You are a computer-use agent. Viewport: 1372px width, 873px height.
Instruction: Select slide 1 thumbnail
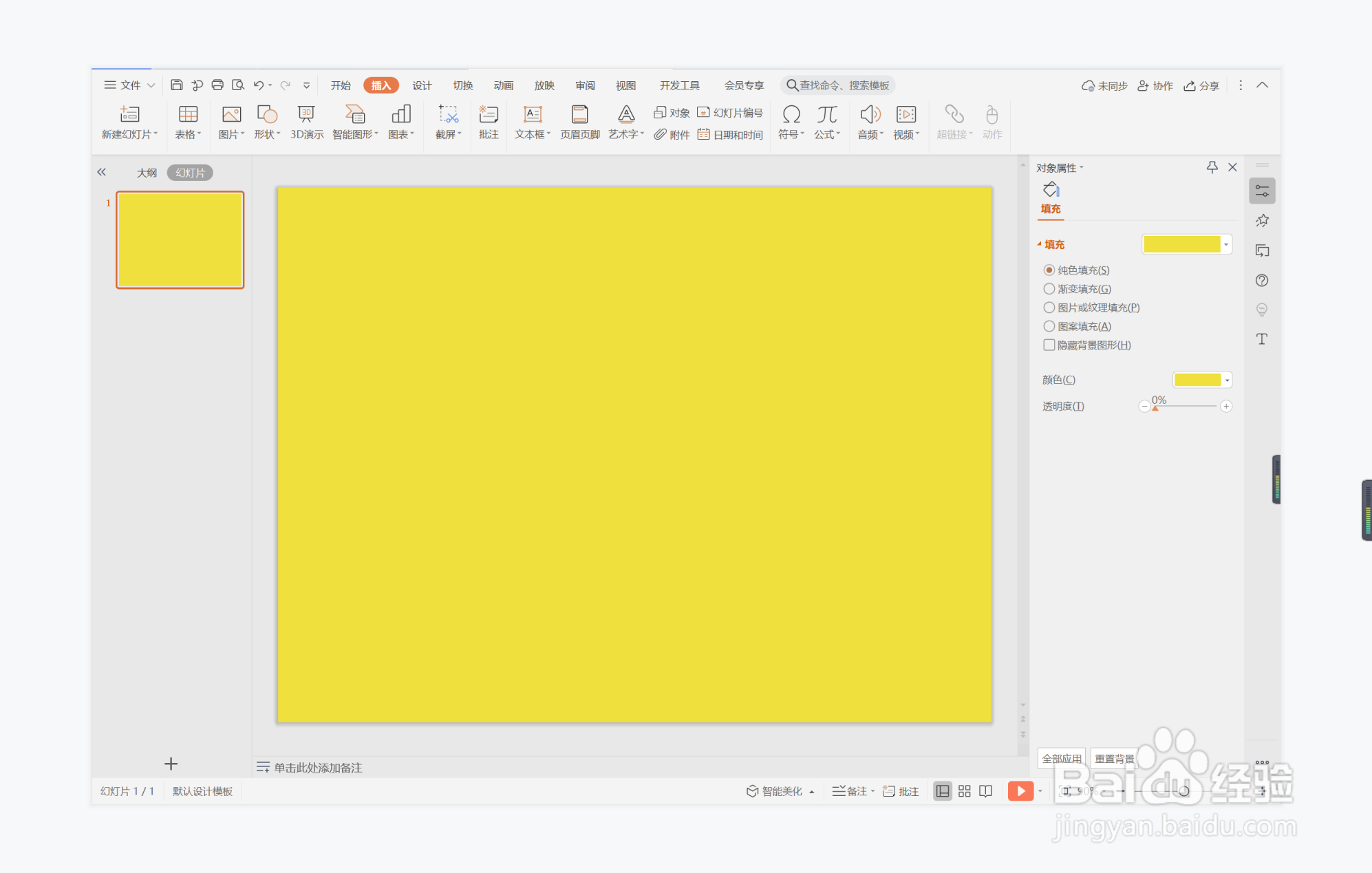click(180, 240)
